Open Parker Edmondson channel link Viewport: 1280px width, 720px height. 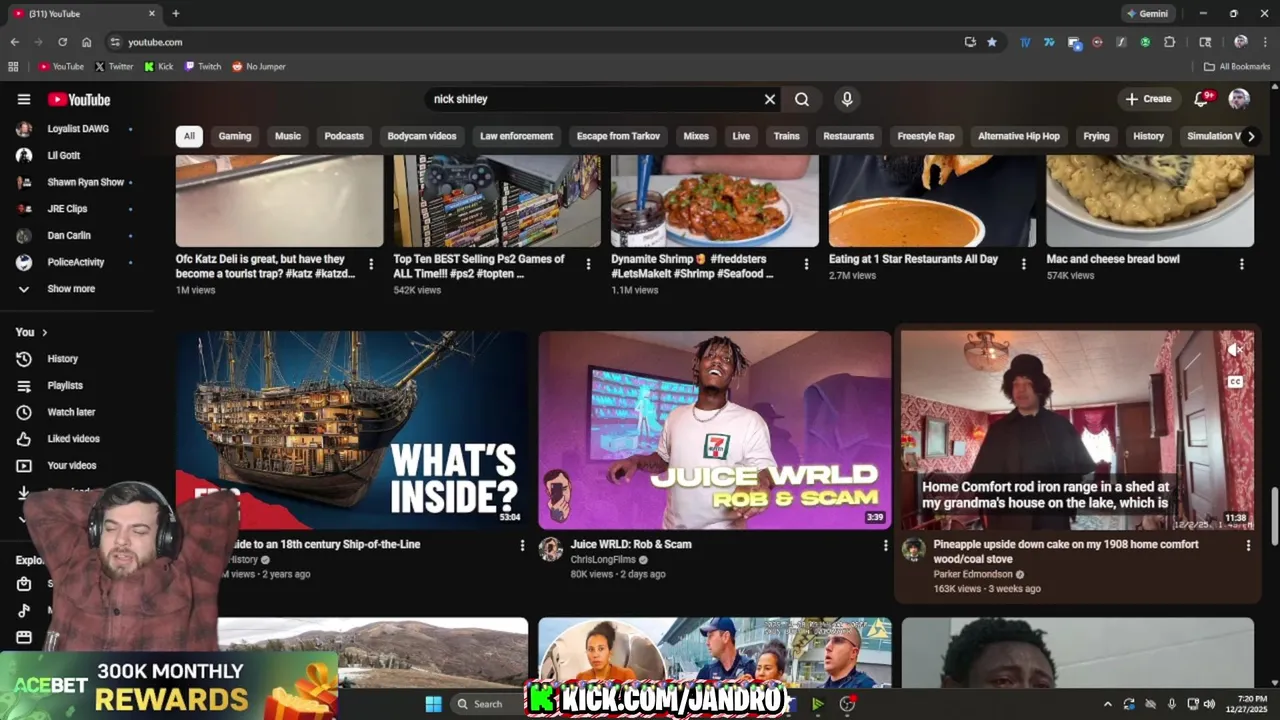(x=974, y=575)
